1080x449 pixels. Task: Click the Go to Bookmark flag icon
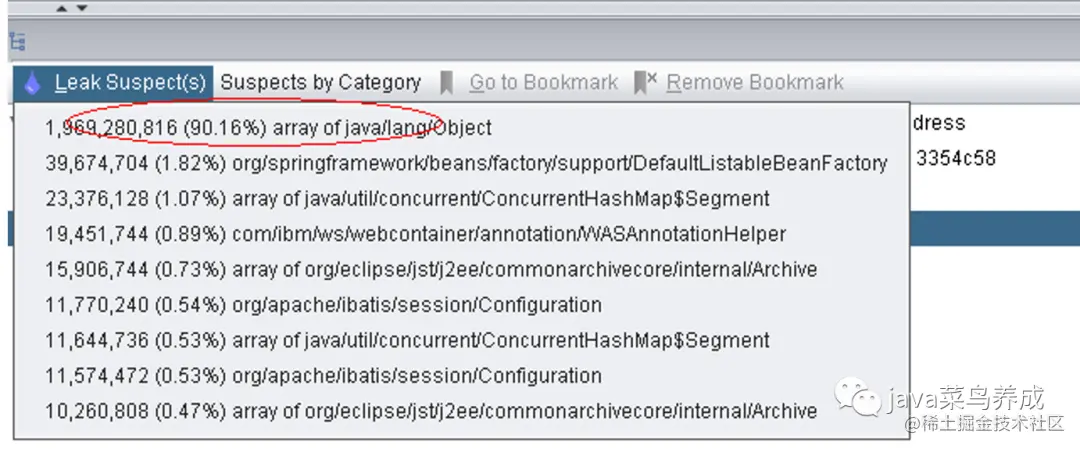coord(446,83)
